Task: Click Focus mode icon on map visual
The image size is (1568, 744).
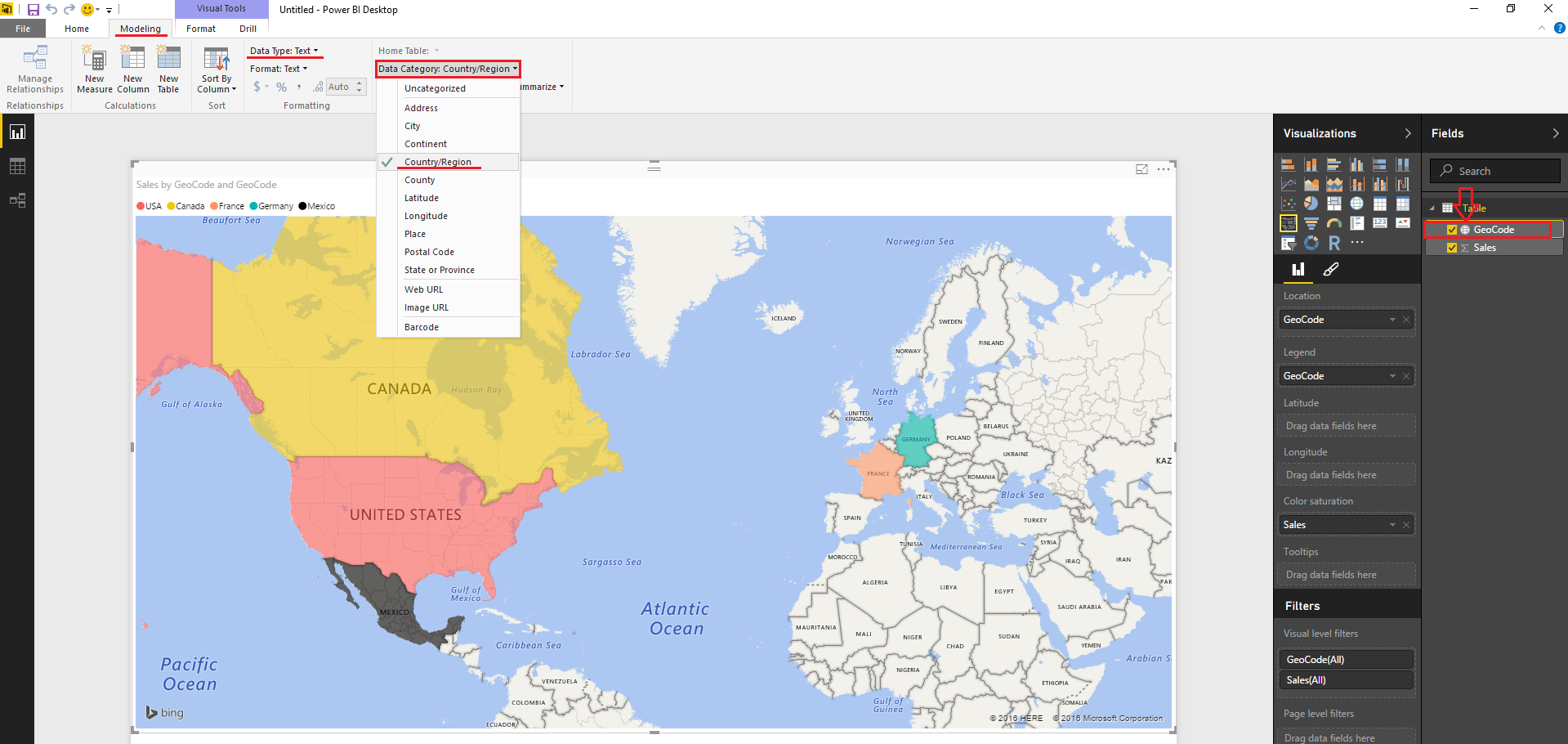Action: 1141,169
